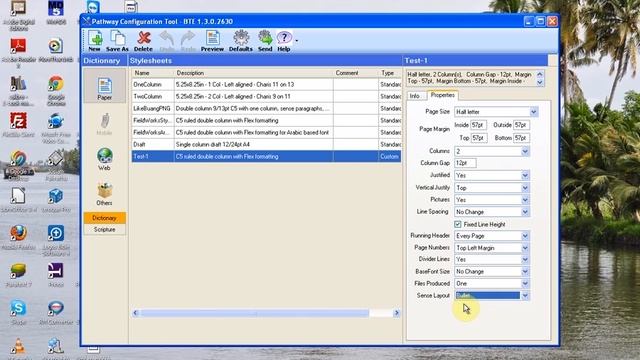640x360 pixels.
Task: Toggle the Fixed Line Height checkbox
Action: point(458,224)
